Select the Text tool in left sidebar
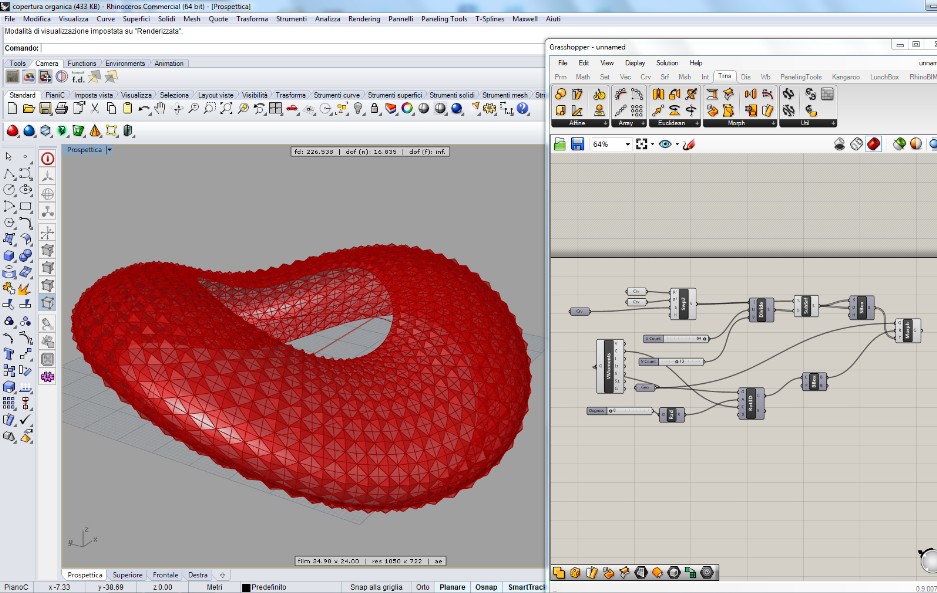The image size is (937, 593). [9, 354]
